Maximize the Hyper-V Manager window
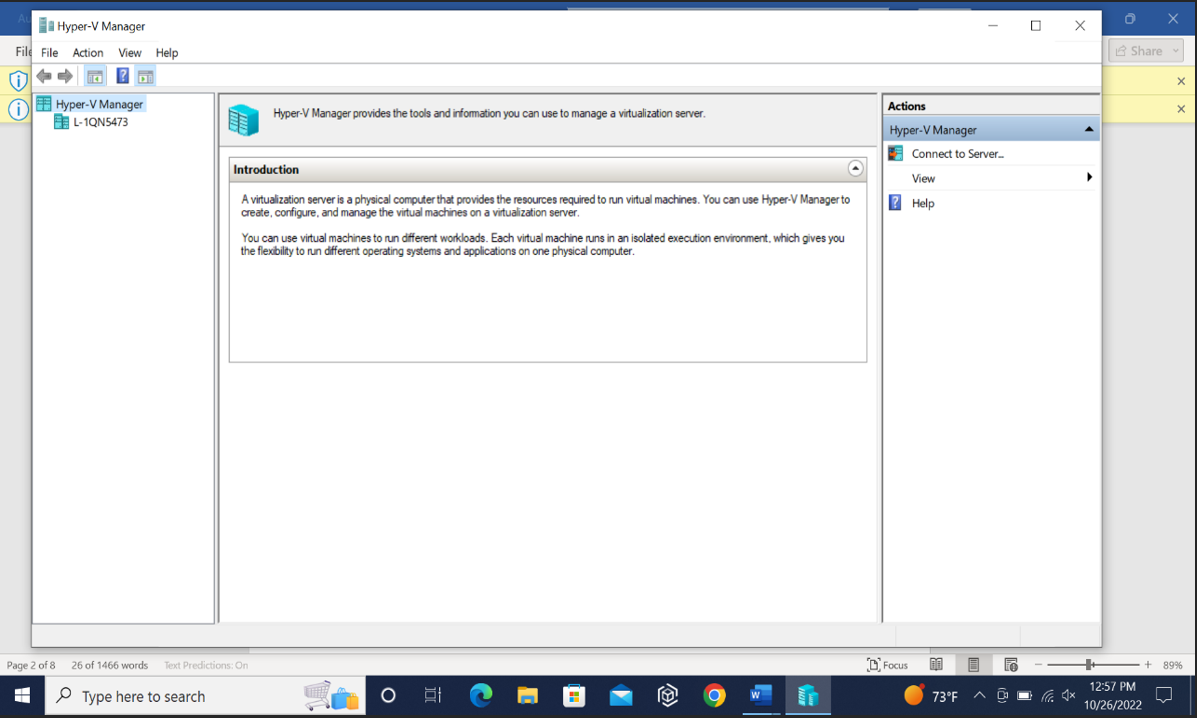The image size is (1197, 718). [1035, 25]
